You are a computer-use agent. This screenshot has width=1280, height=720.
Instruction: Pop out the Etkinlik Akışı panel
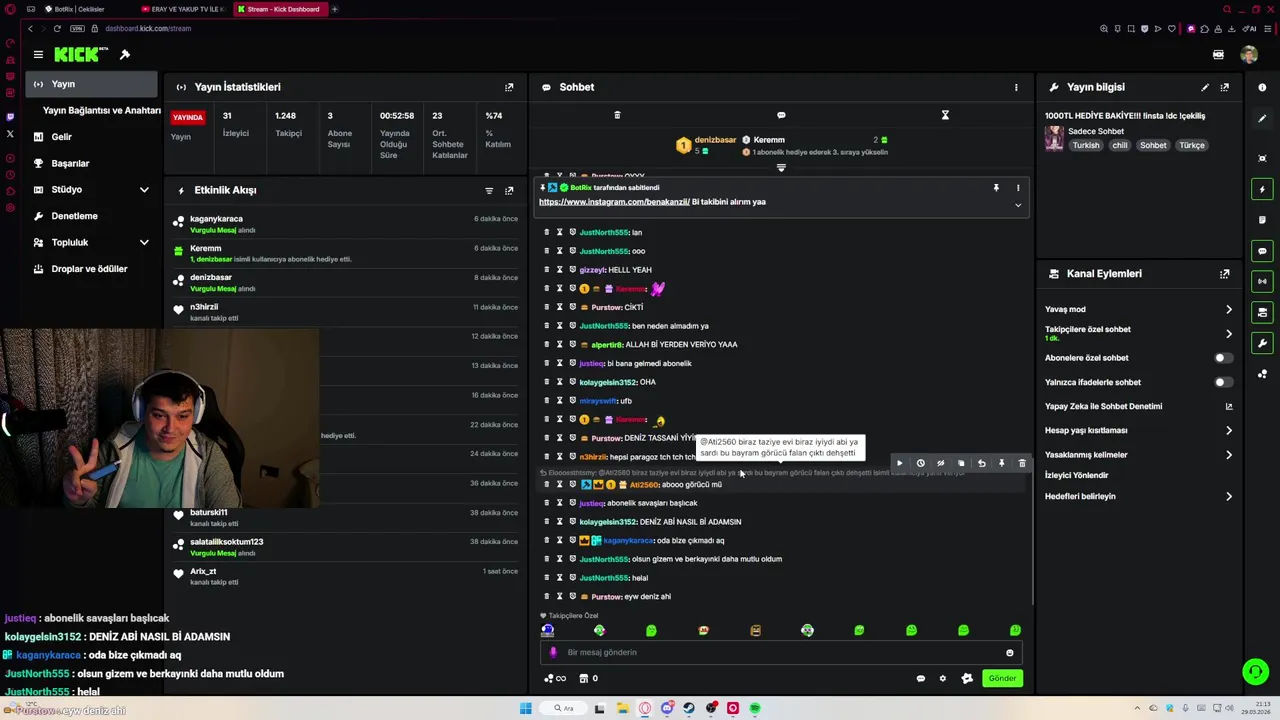coord(509,190)
